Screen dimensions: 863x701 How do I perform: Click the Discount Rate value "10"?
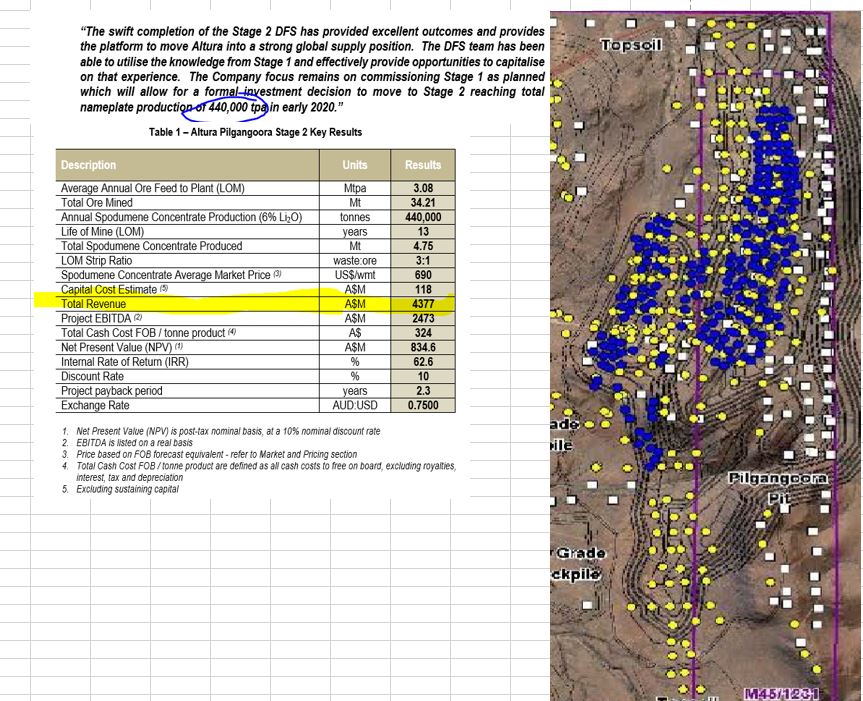(x=423, y=376)
